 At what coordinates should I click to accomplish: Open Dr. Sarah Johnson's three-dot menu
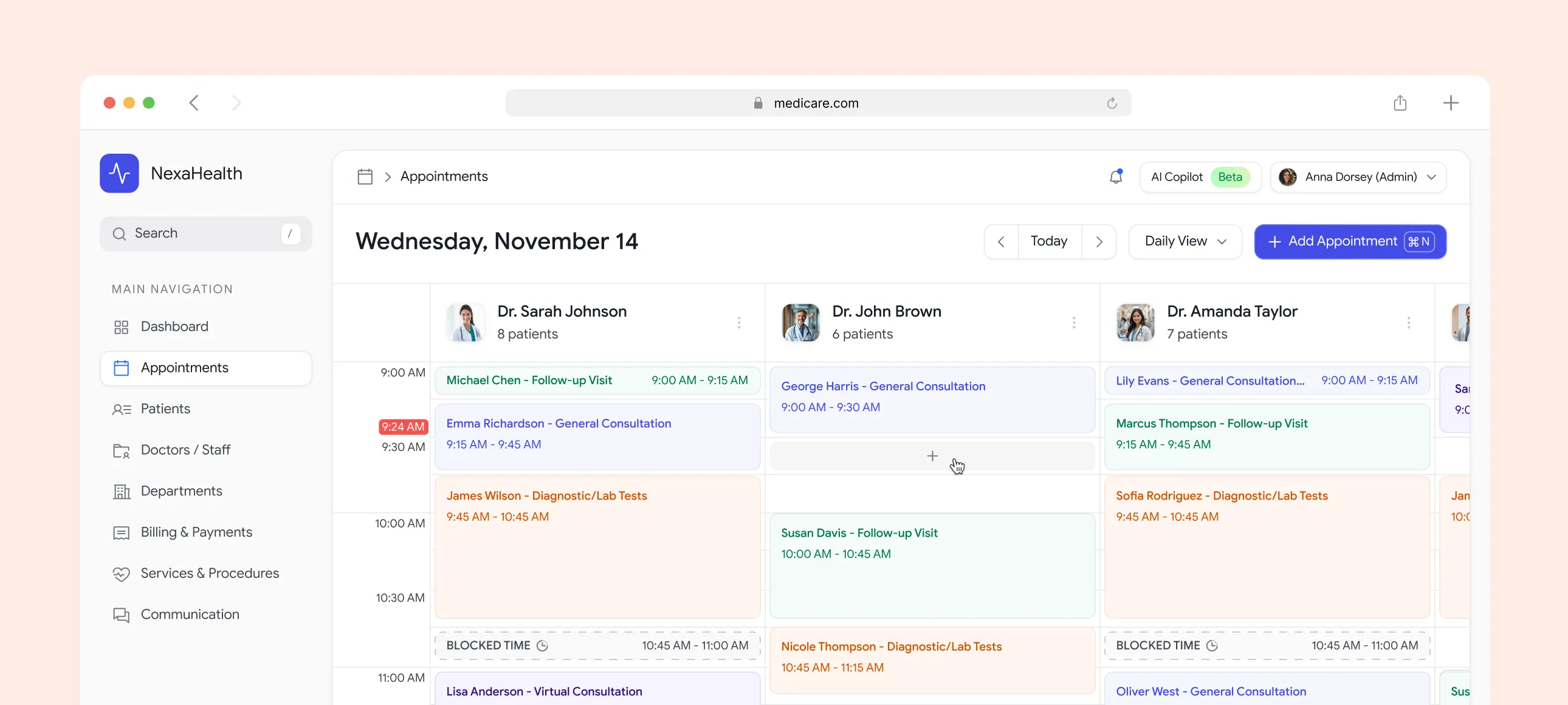tap(738, 323)
